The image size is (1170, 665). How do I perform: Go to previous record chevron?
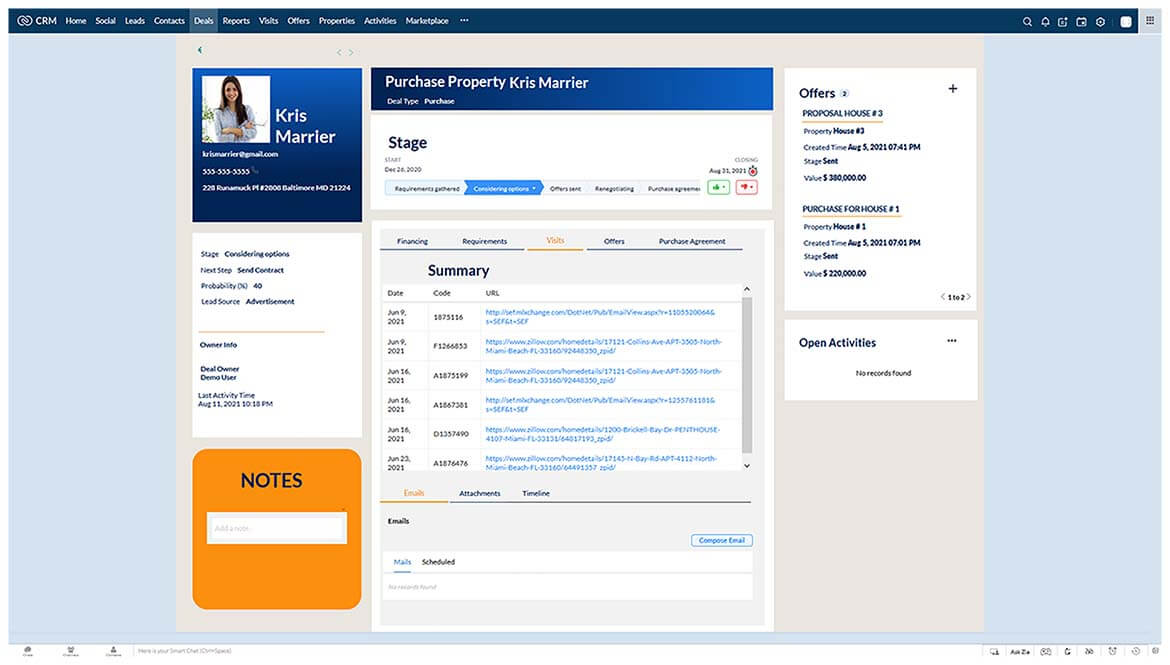(x=339, y=52)
